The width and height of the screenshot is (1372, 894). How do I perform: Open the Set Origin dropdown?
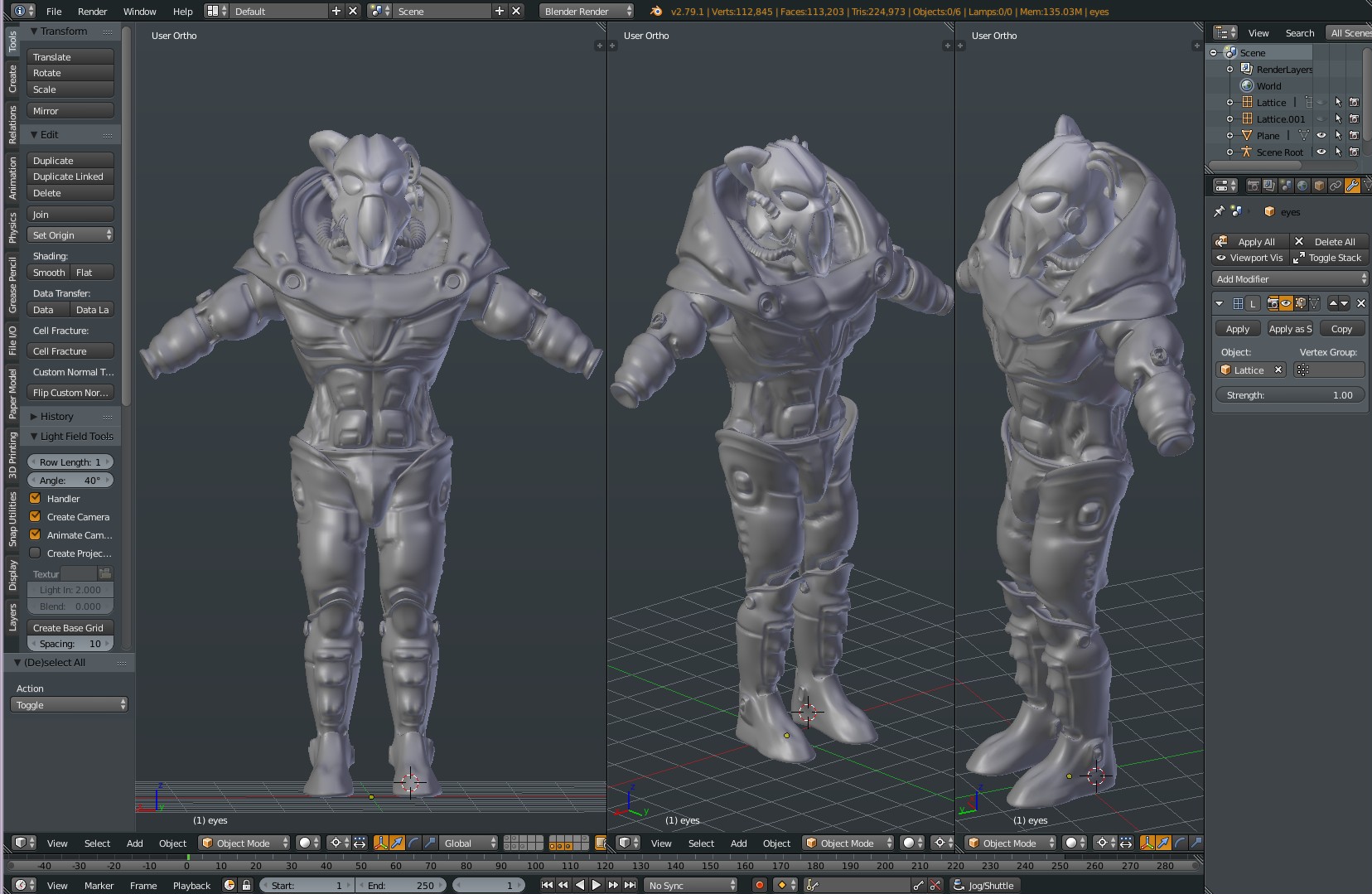[x=70, y=235]
